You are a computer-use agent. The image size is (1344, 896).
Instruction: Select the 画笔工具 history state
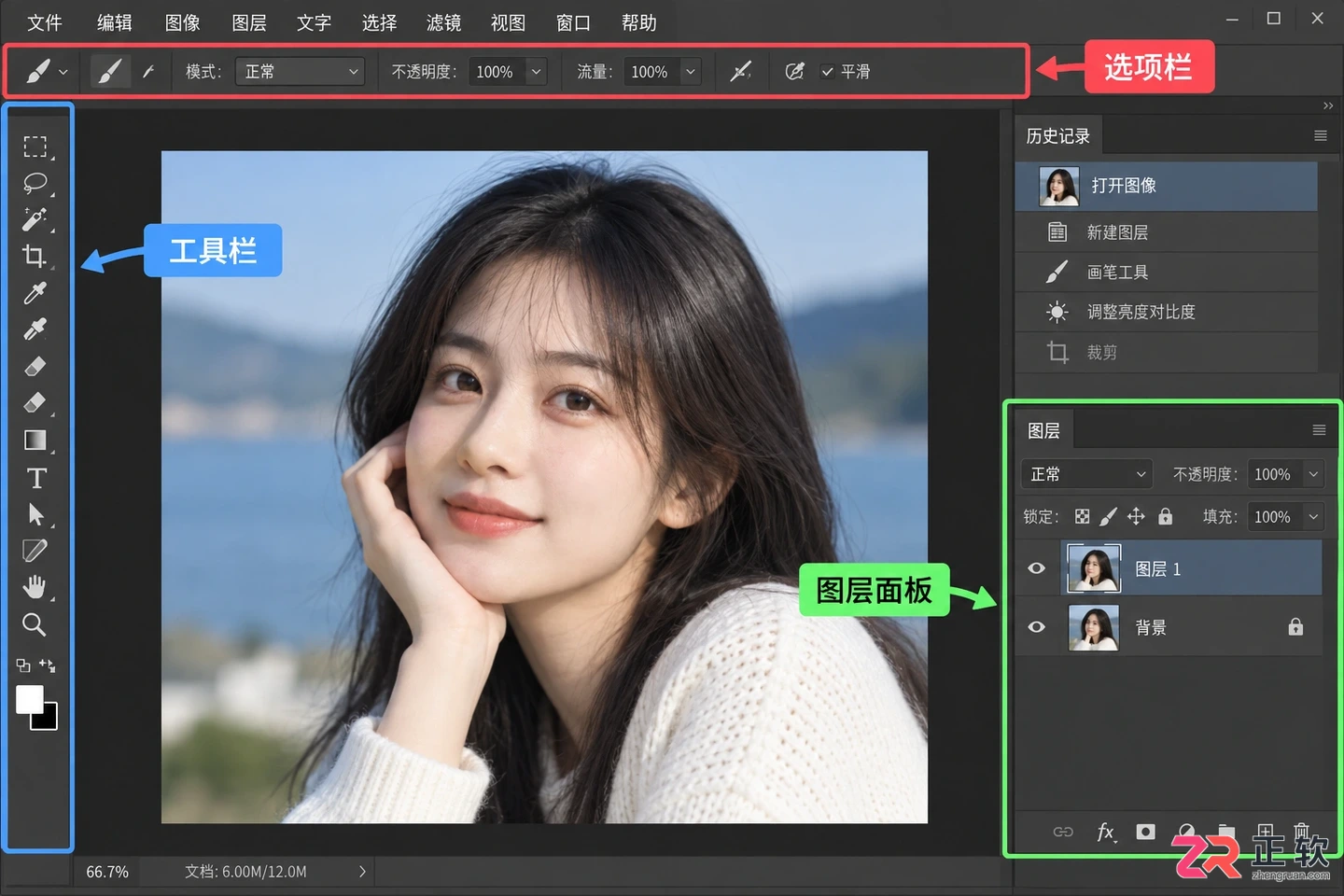pyautogui.click(x=1167, y=273)
